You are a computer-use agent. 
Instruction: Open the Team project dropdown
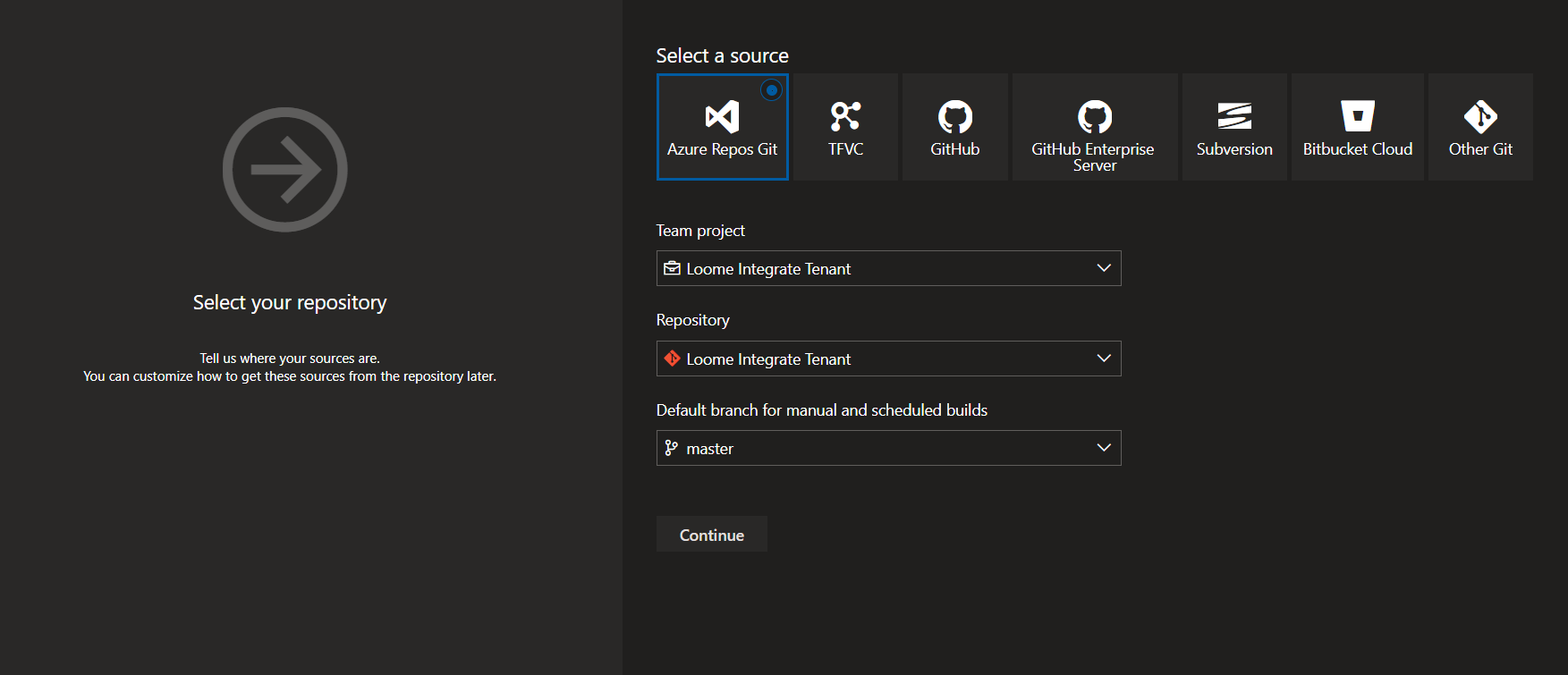coord(888,268)
